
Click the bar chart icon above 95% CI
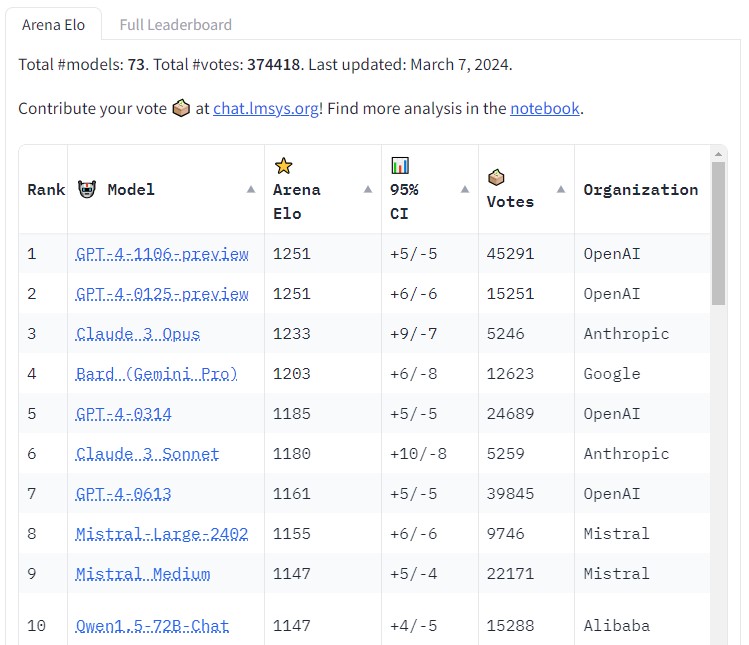[x=400, y=166]
